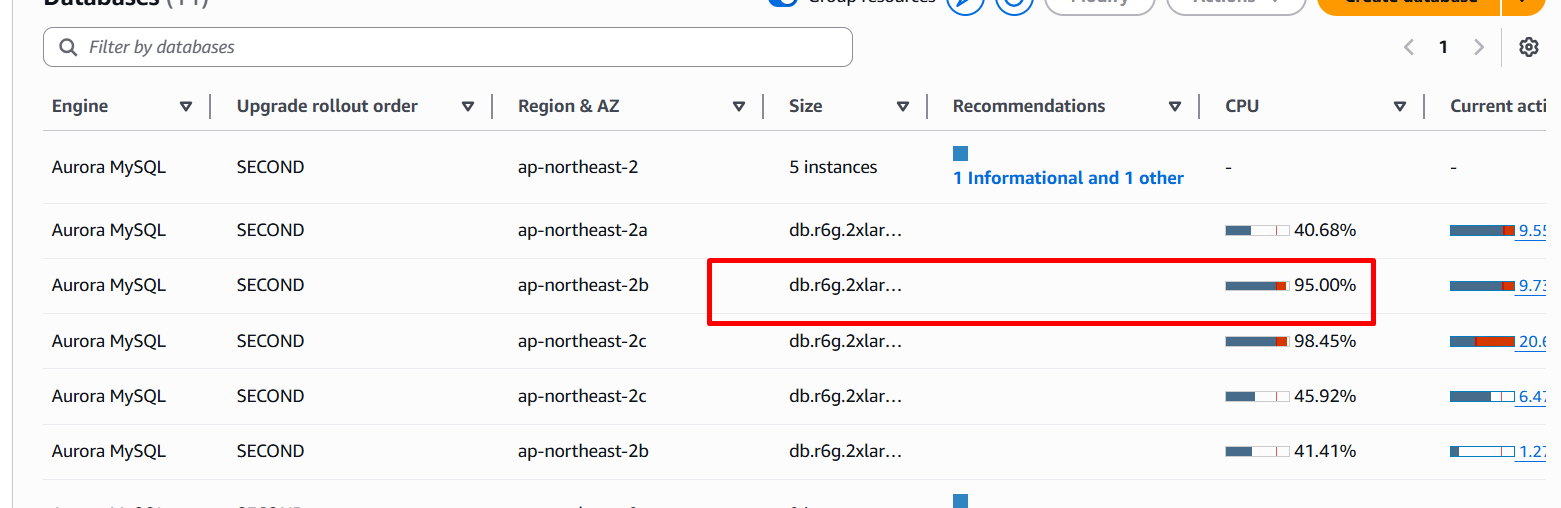Click 'db.r6g.2xlar…' in the 45.92% CPU row
Screen dimensions: 1561x508
(x=846, y=396)
